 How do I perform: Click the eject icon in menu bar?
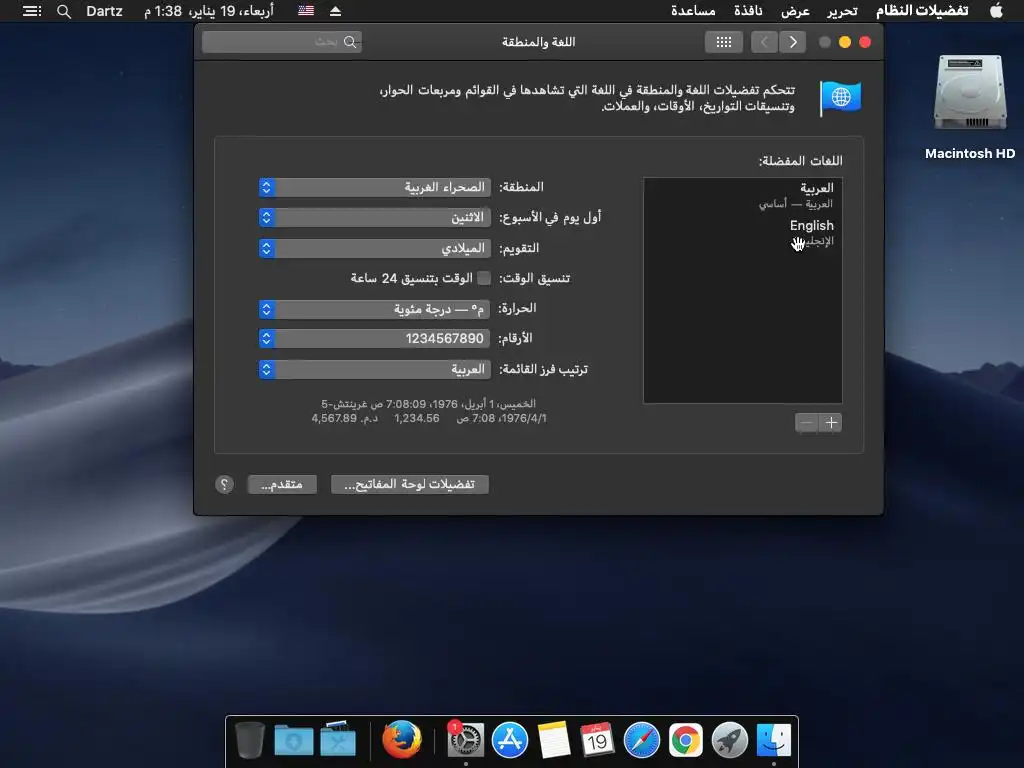[335, 11]
